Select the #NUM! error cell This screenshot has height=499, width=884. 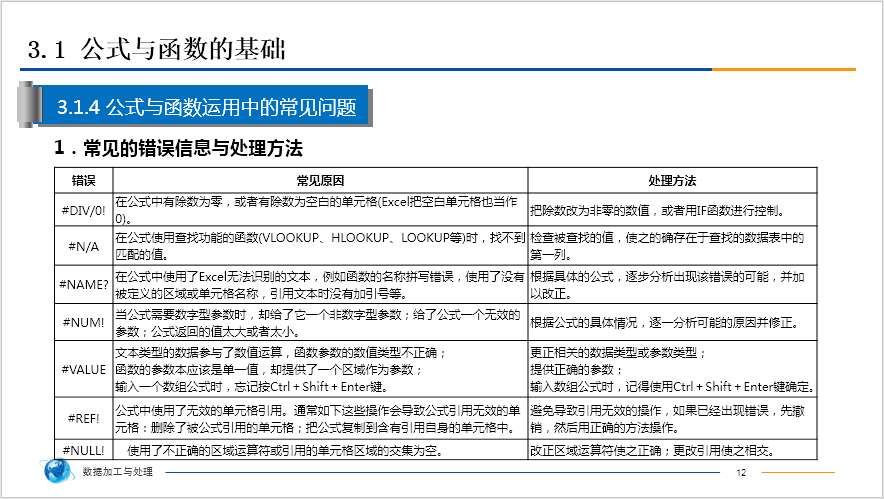83,322
